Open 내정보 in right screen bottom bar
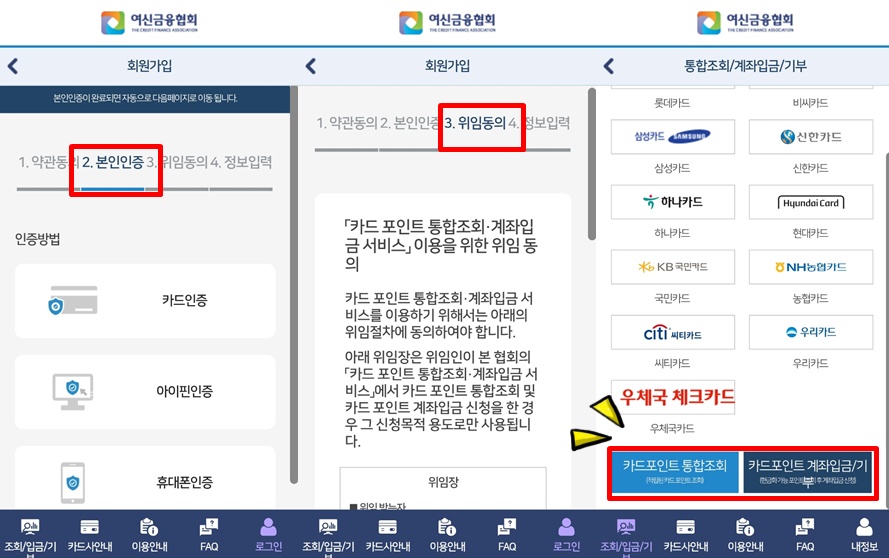 (864, 535)
